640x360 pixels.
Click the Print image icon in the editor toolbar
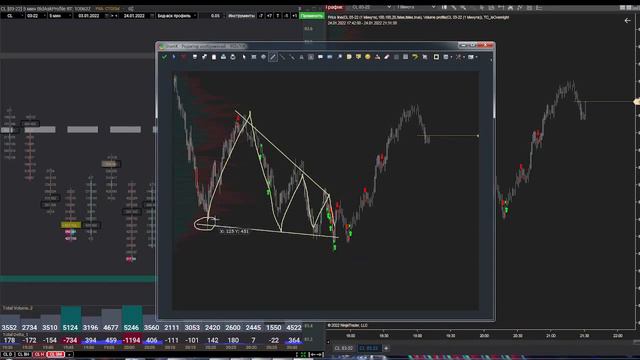coord(233,57)
